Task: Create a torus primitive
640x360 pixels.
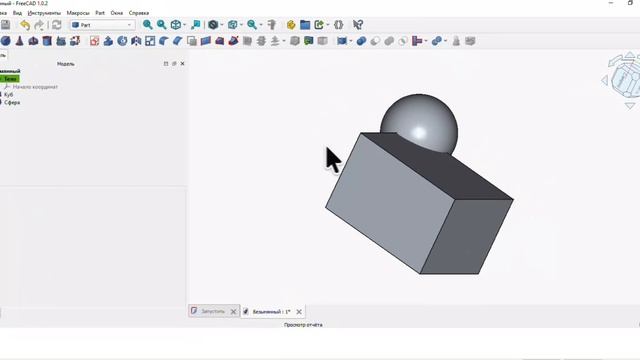Action: tap(33, 41)
